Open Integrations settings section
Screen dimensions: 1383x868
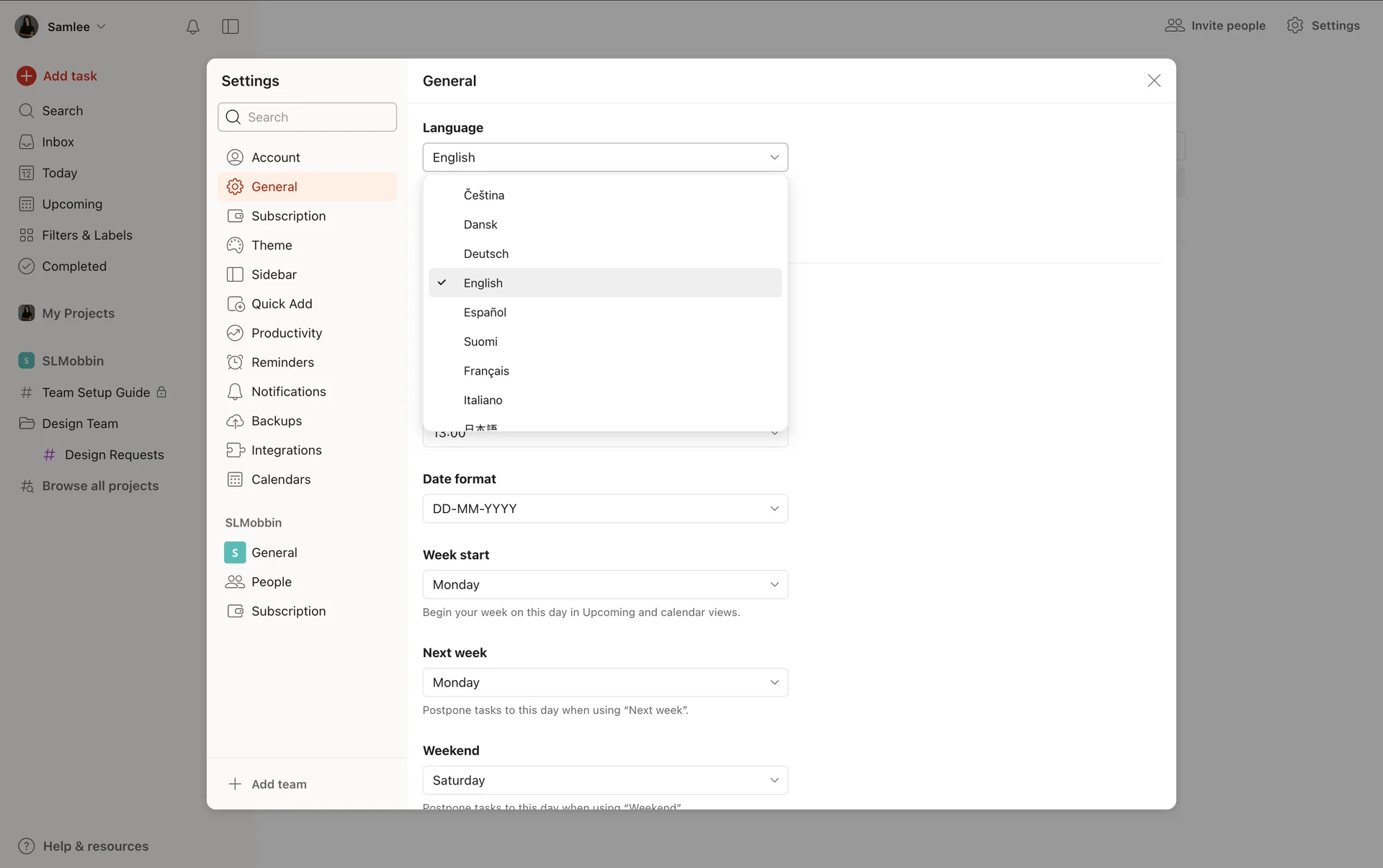(x=286, y=450)
